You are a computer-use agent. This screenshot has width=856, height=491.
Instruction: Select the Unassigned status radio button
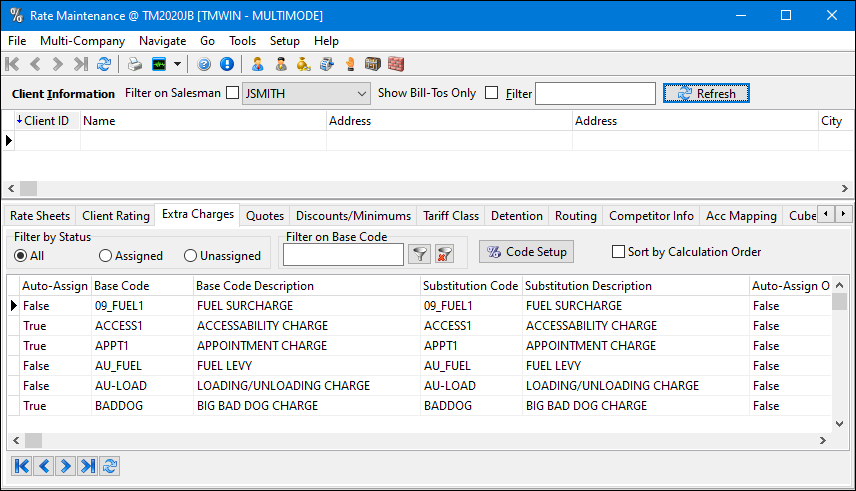point(190,256)
